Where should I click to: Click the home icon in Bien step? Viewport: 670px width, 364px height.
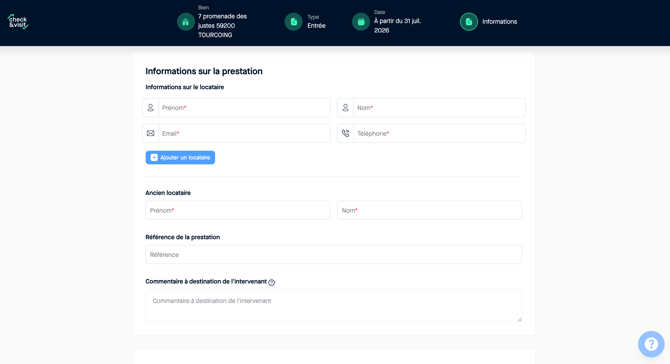coord(185,22)
